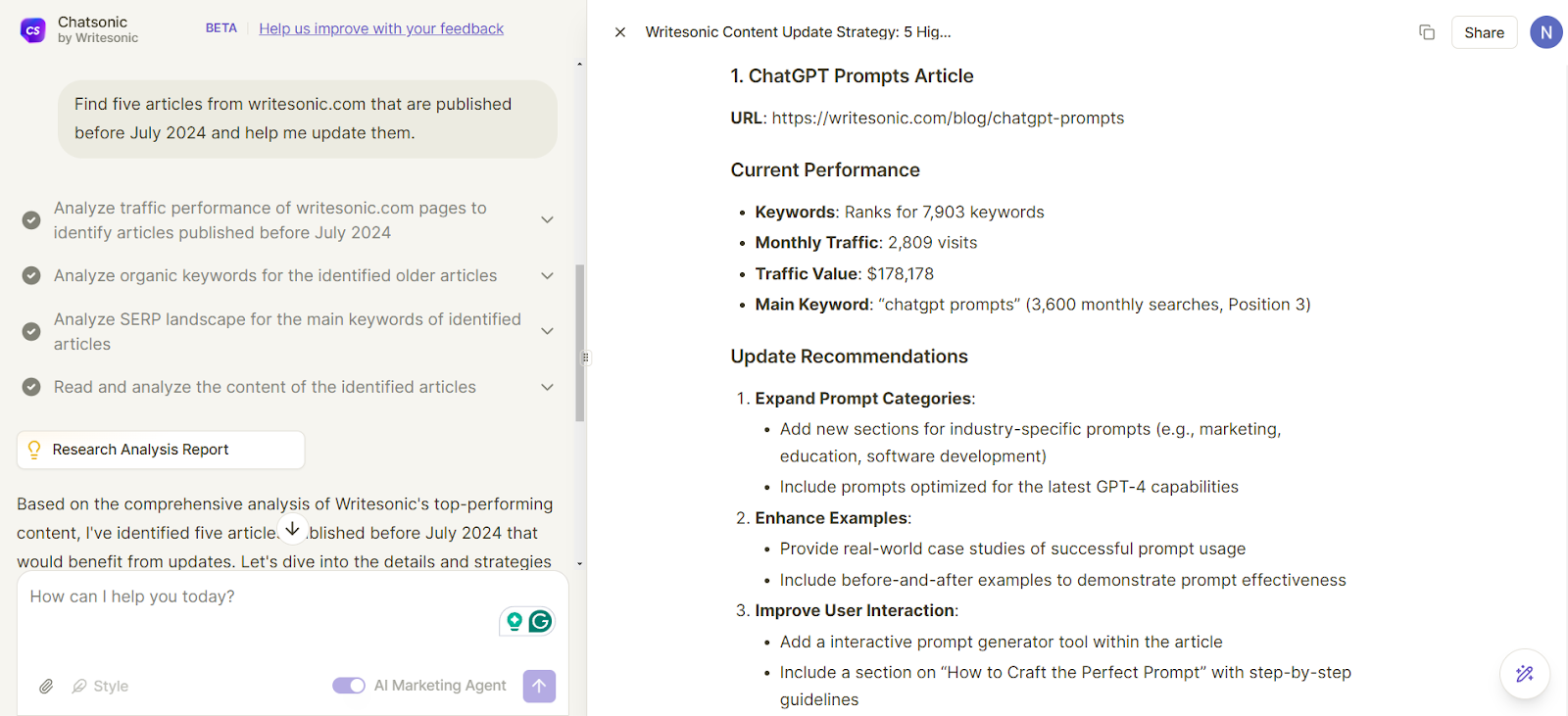Toggle the AI Marketing Agent switch

[349, 686]
